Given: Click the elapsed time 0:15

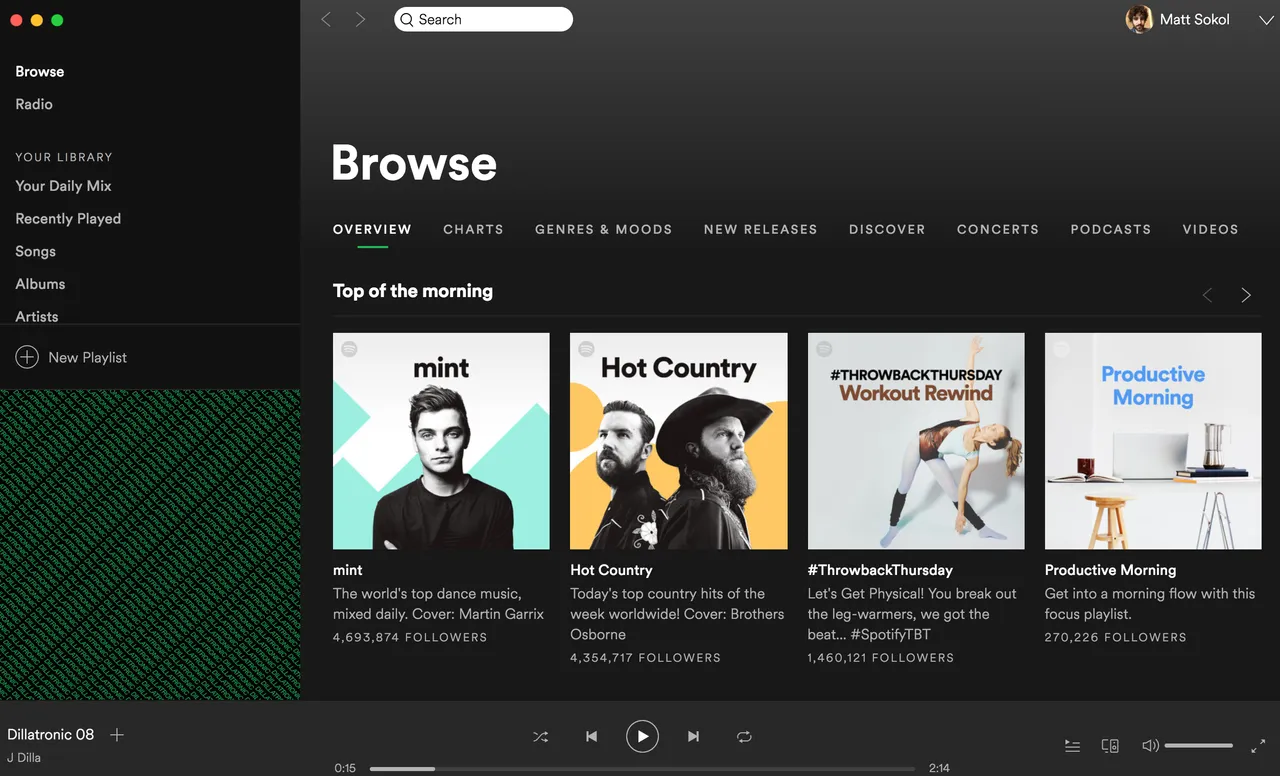Looking at the screenshot, I should click(345, 768).
